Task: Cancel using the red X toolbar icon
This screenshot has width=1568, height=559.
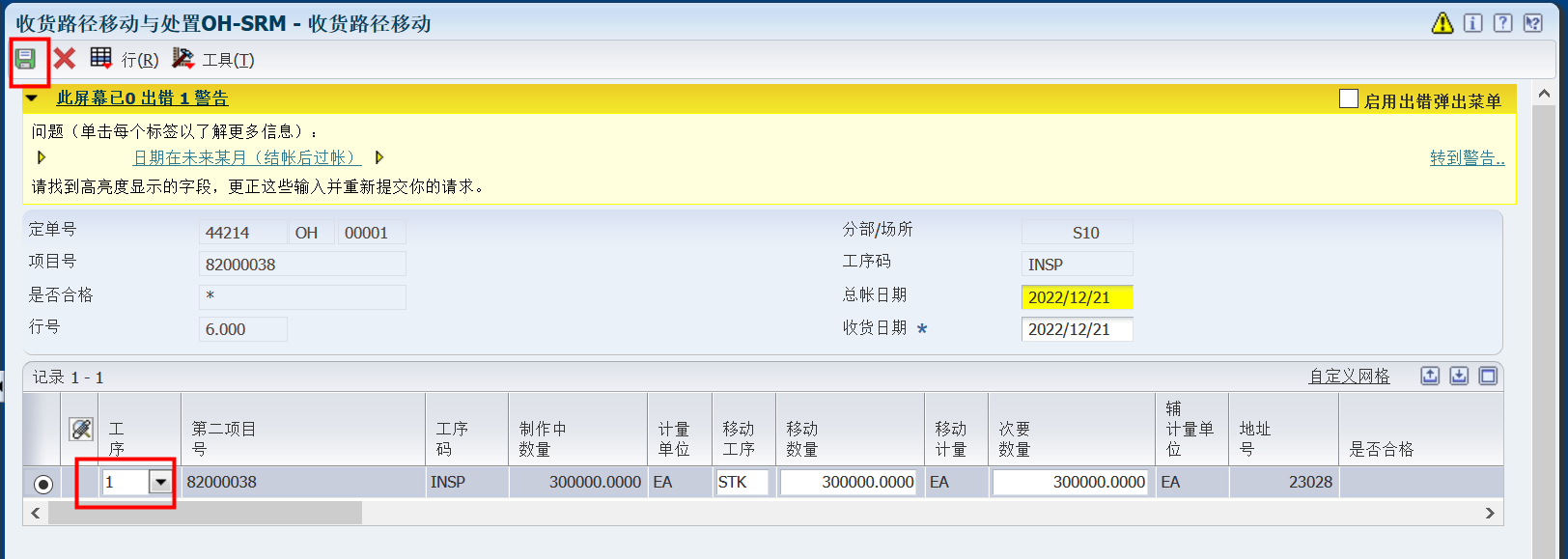Action: tap(65, 59)
